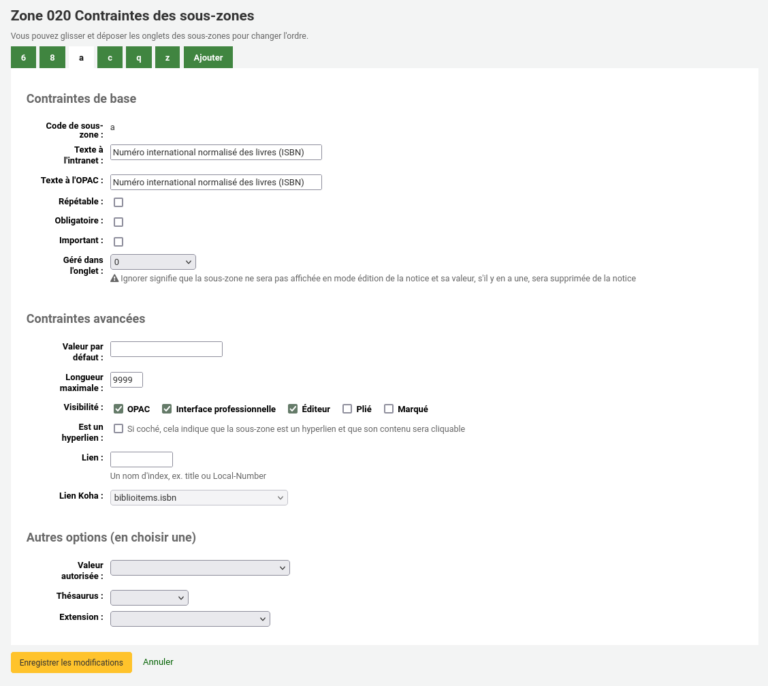Screen dimensions: 768x686
Task: Uncheck the Éditeur visibility checkbox
Action: [293, 409]
